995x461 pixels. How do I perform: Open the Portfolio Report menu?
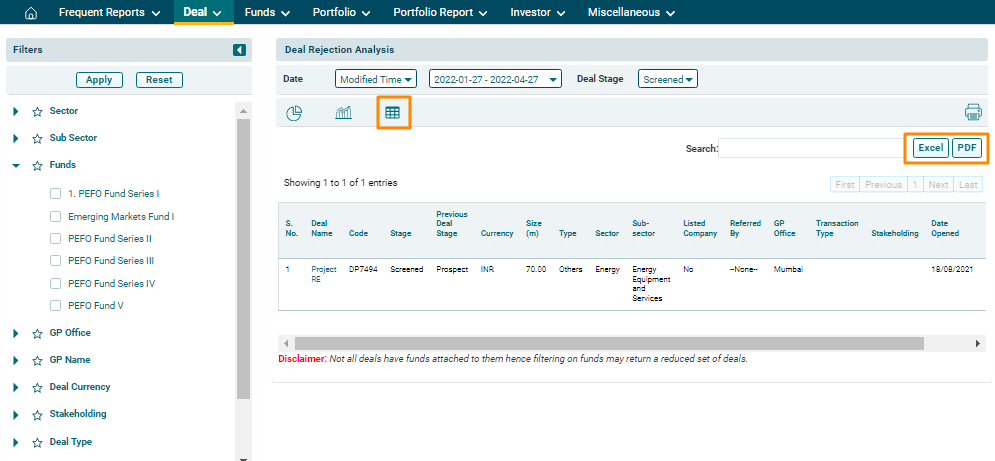click(x=440, y=13)
